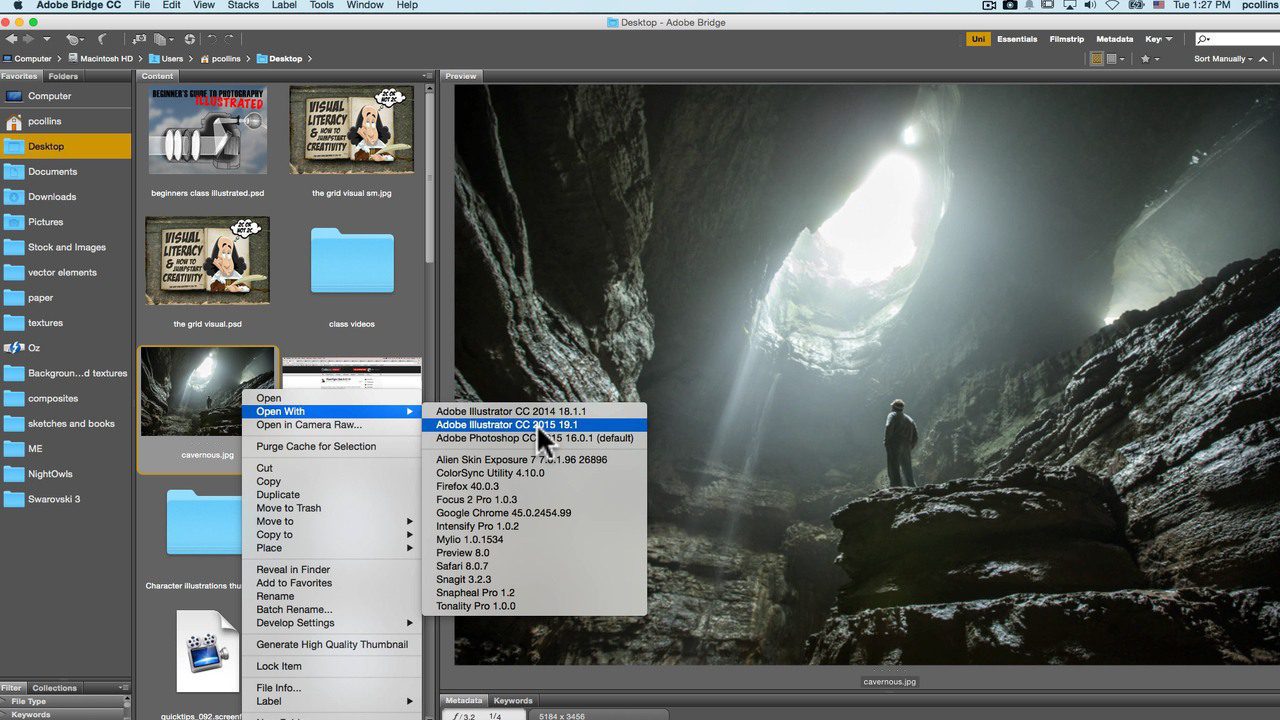The image size is (1280, 720).
Task: Click the Go back navigation arrow
Action: click(x=12, y=38)
